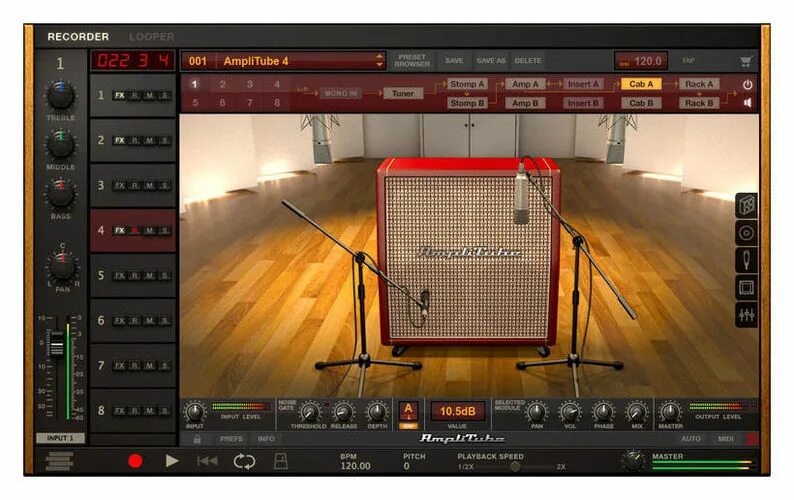Select the Rack B module
Viewport: 794px width, 500px height.
(699, 103)
